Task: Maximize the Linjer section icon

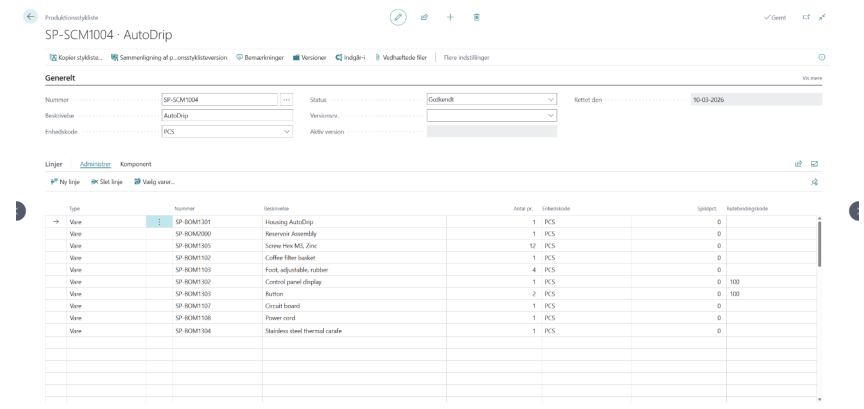Action: point(814,164)
